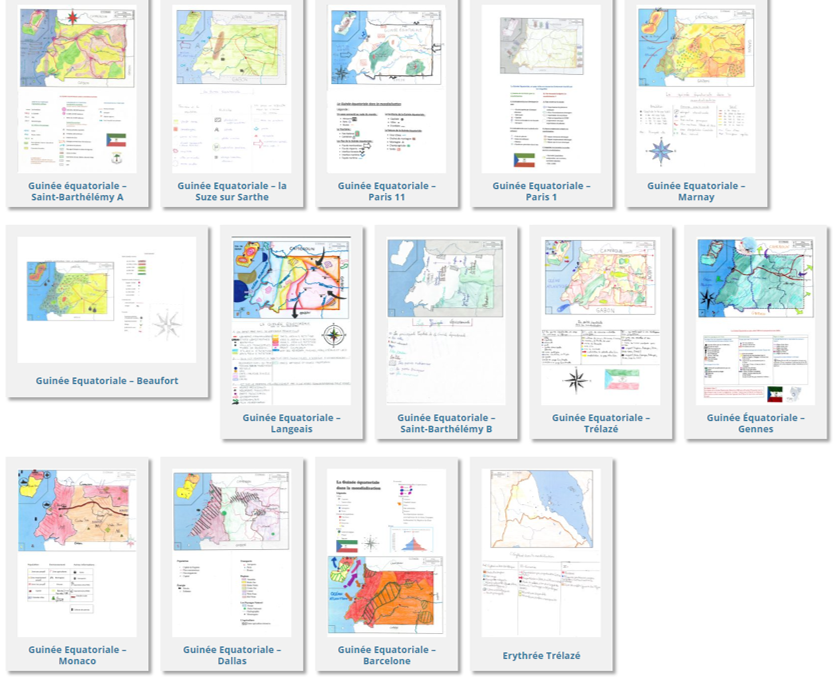Follow the Guinée Equatoriale – Monaco link
This screenshot has width=840, height=679.
pos(77,655)
